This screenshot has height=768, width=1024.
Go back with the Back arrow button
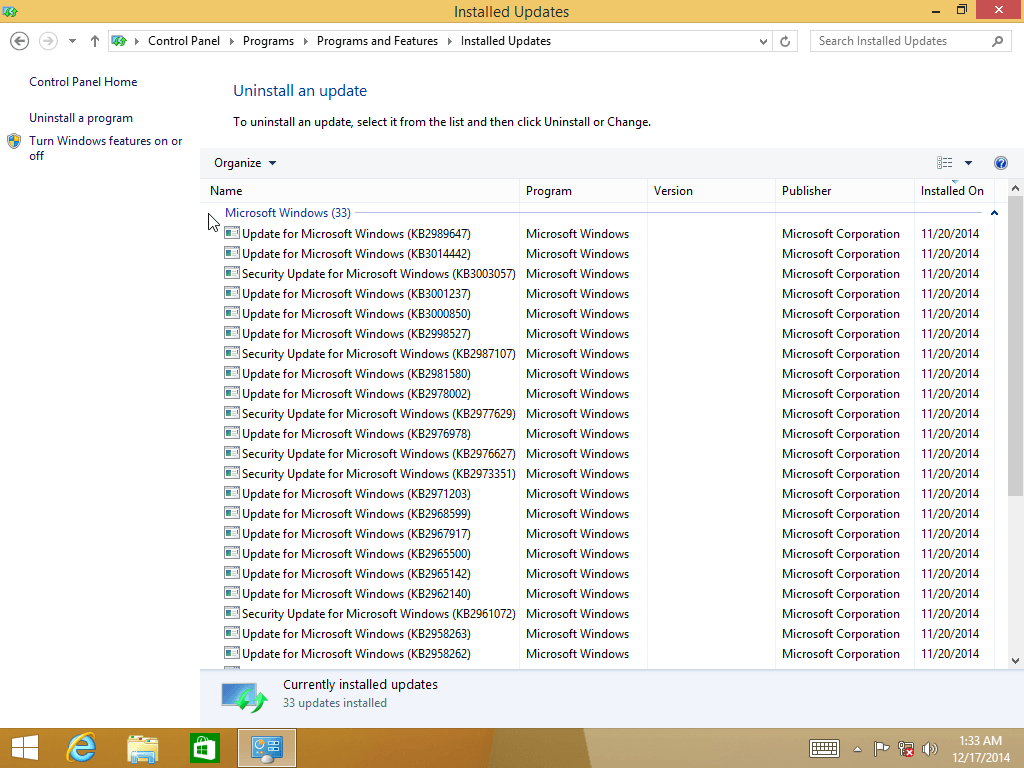pyautogui.click(x=20, y=41)
